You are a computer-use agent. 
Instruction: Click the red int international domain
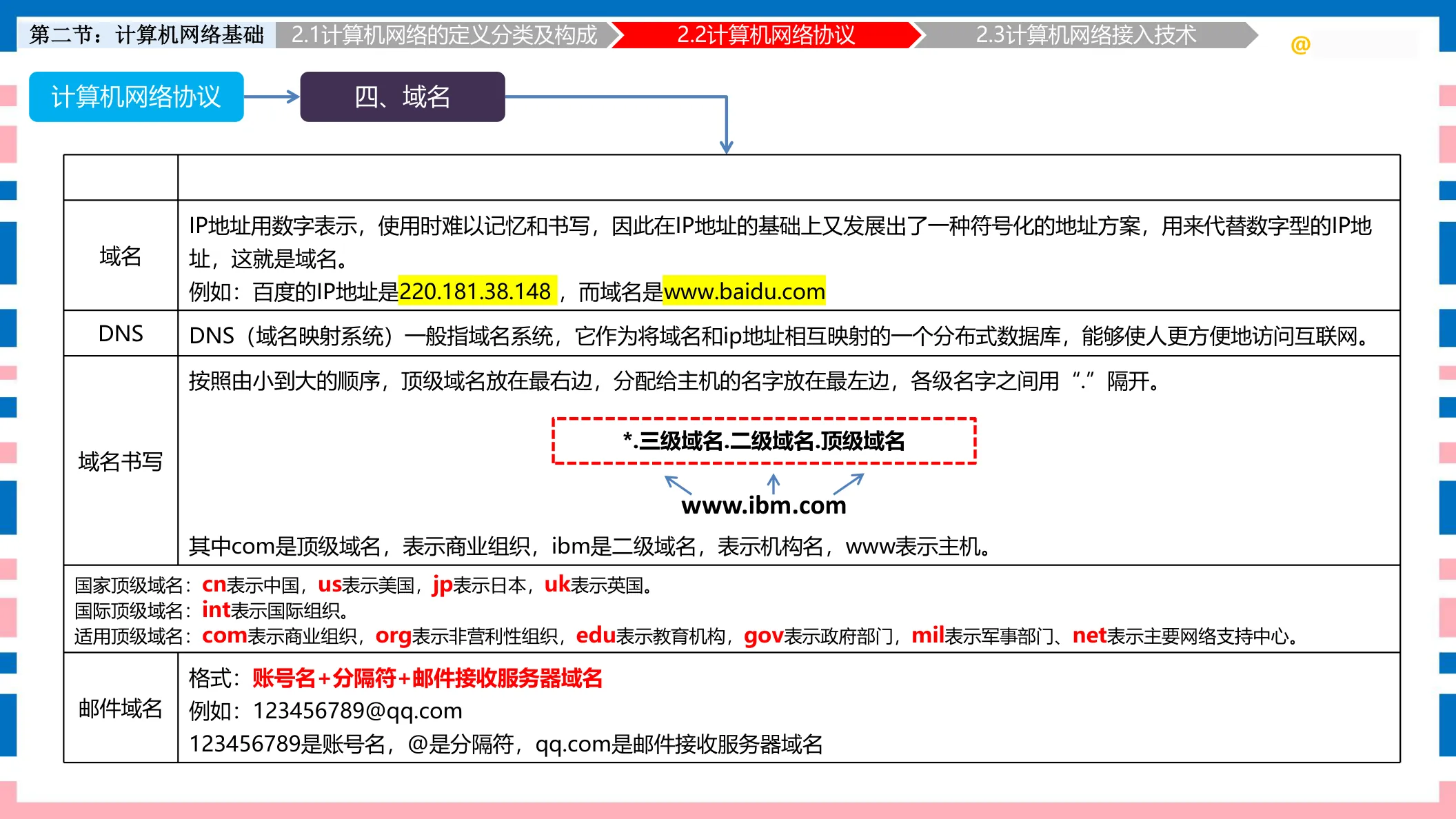(216, 610)
